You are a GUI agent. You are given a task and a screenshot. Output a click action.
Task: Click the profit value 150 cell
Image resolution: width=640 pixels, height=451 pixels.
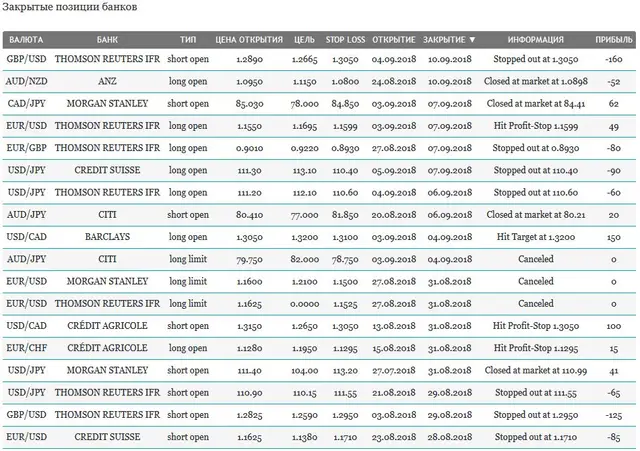click(614, 237)
